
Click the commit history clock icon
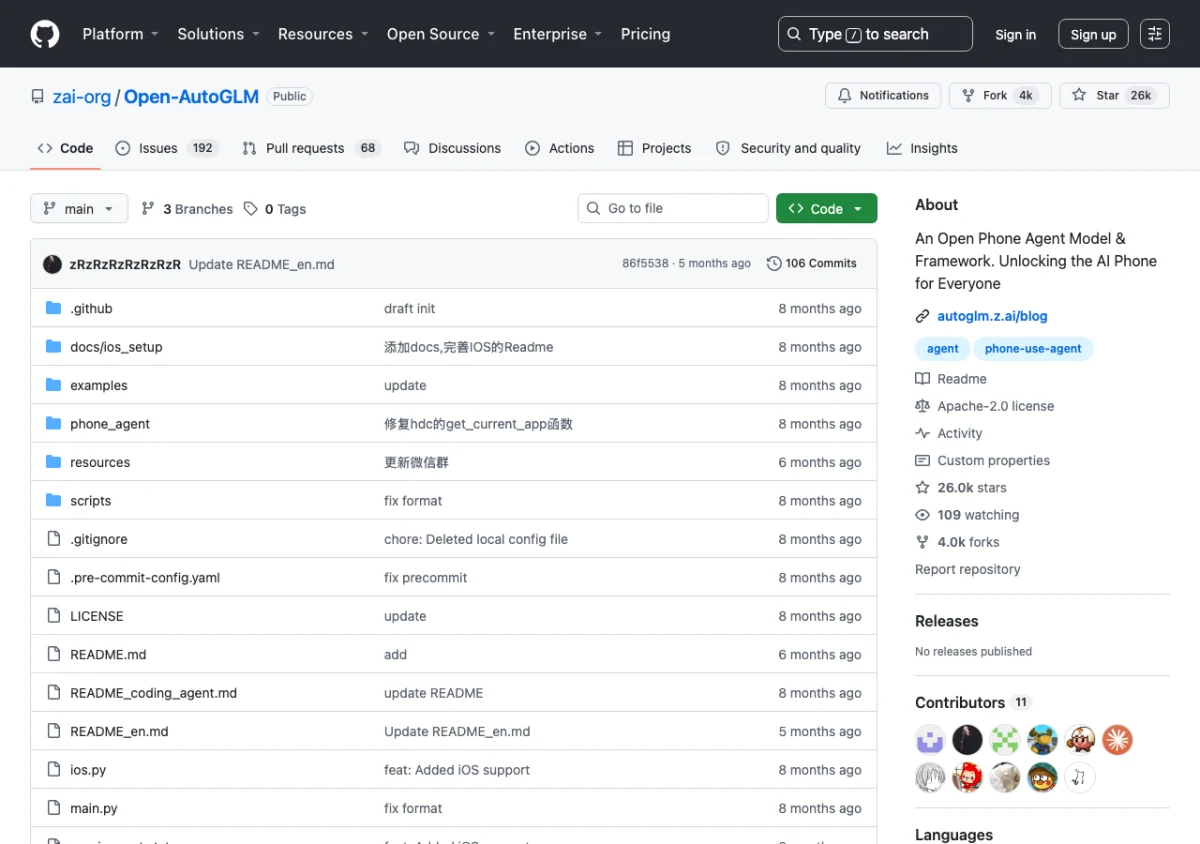pos(774,264)
